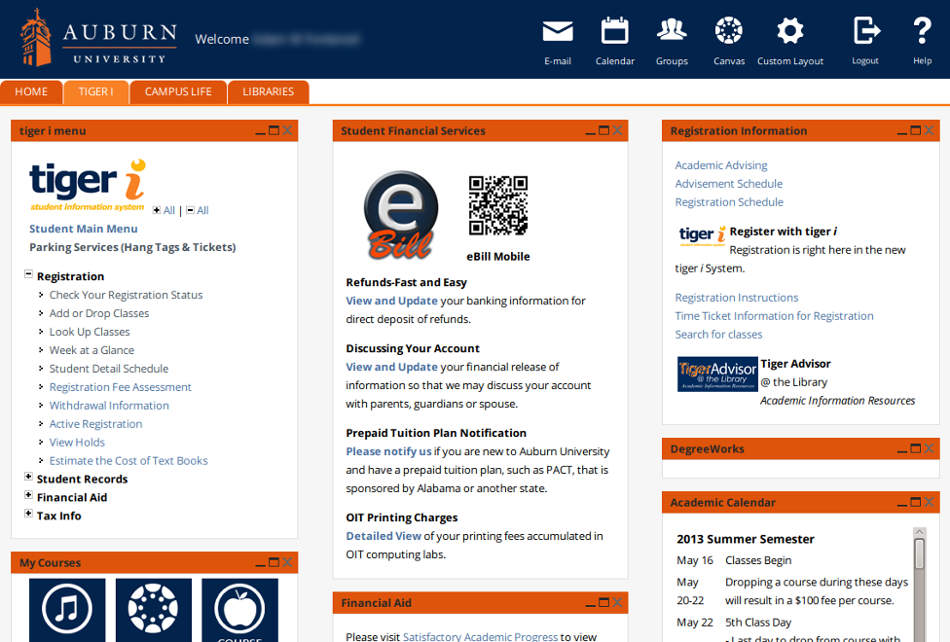Open Estimate the Cost of Text Books
The height and width of the screenshot is (642, 950).
click(x=128, y=461)
